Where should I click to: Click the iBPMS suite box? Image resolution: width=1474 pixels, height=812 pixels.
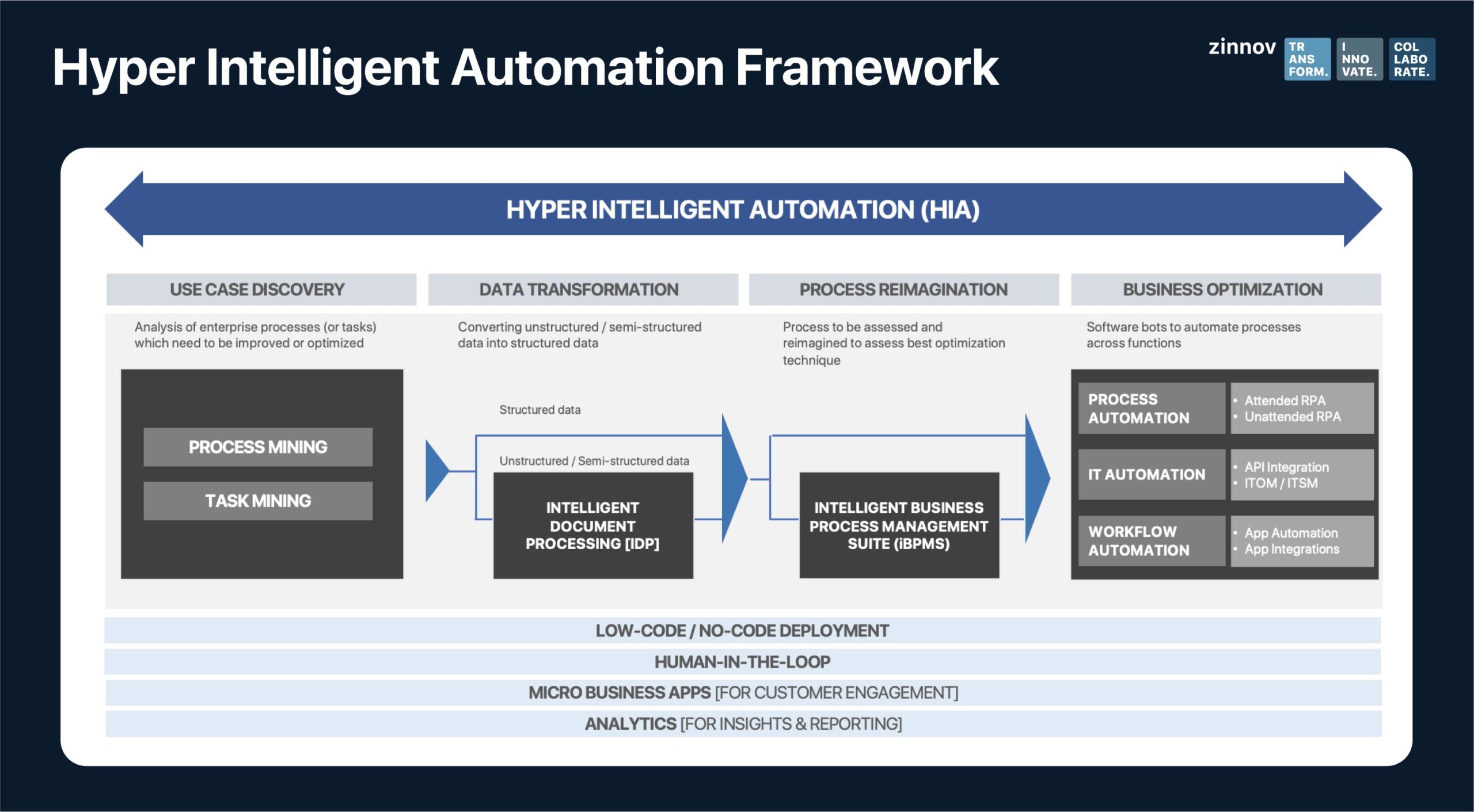(x=899, y=525)
